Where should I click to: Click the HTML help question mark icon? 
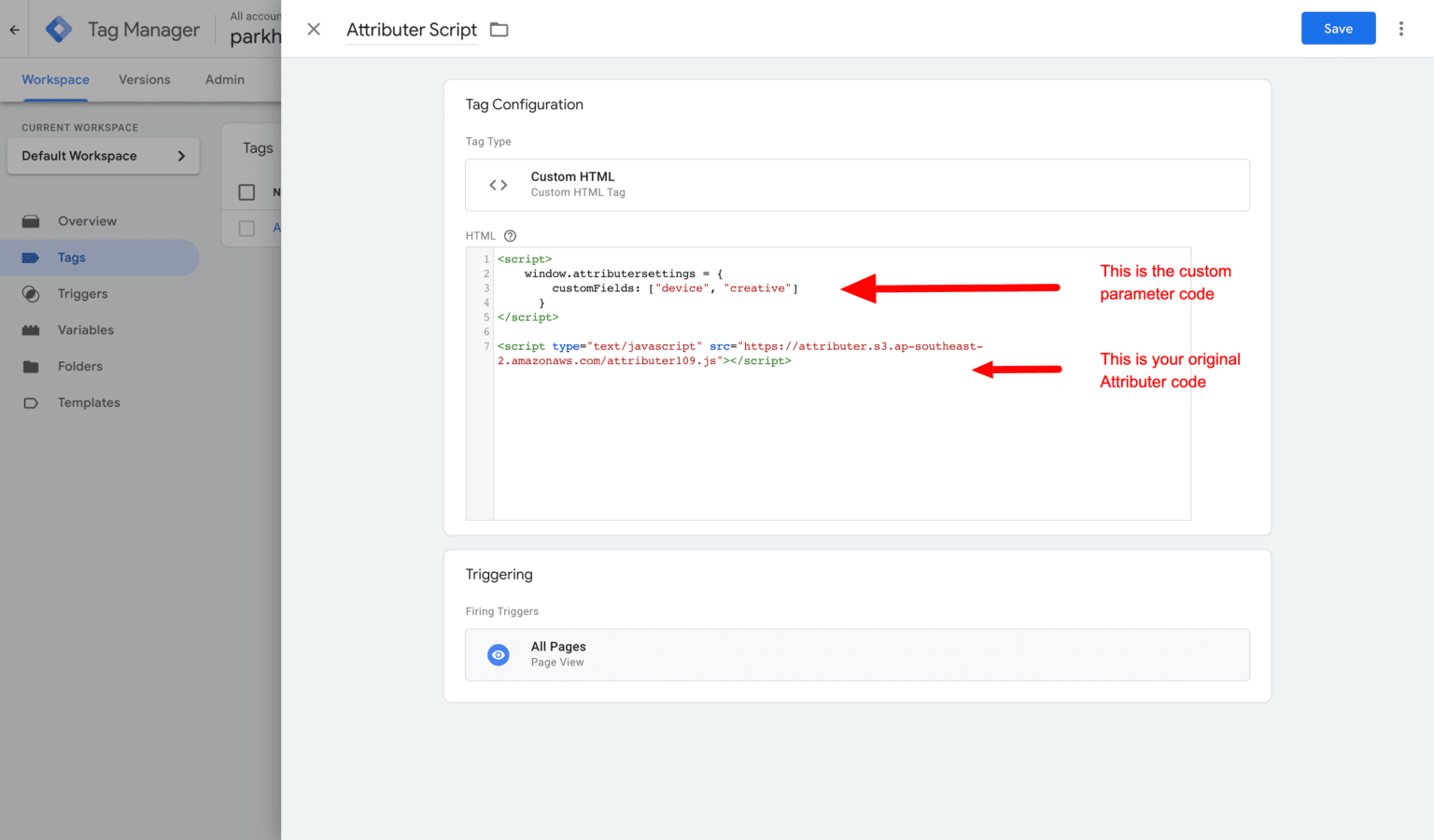point(510,236)
